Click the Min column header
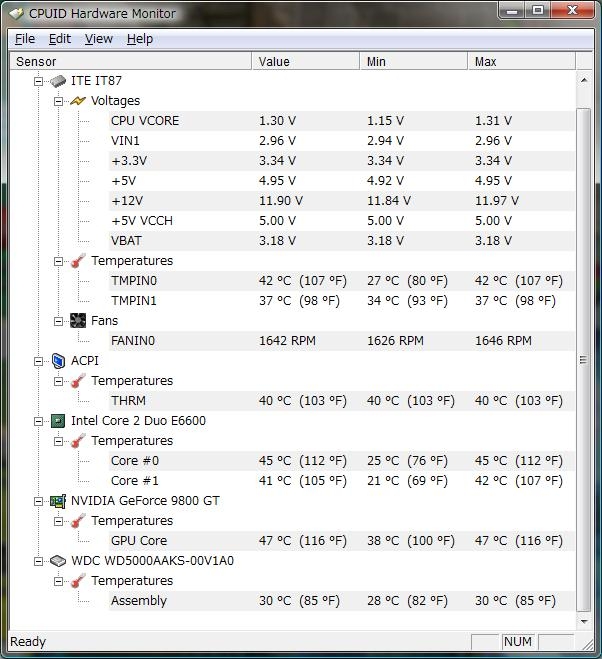Image resolution: width=602 pixels, height=659 pixels. coord(414,61)
